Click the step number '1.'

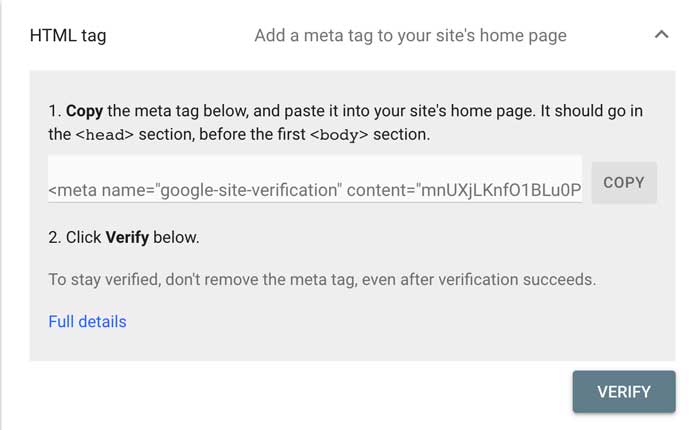pos(55,109)
